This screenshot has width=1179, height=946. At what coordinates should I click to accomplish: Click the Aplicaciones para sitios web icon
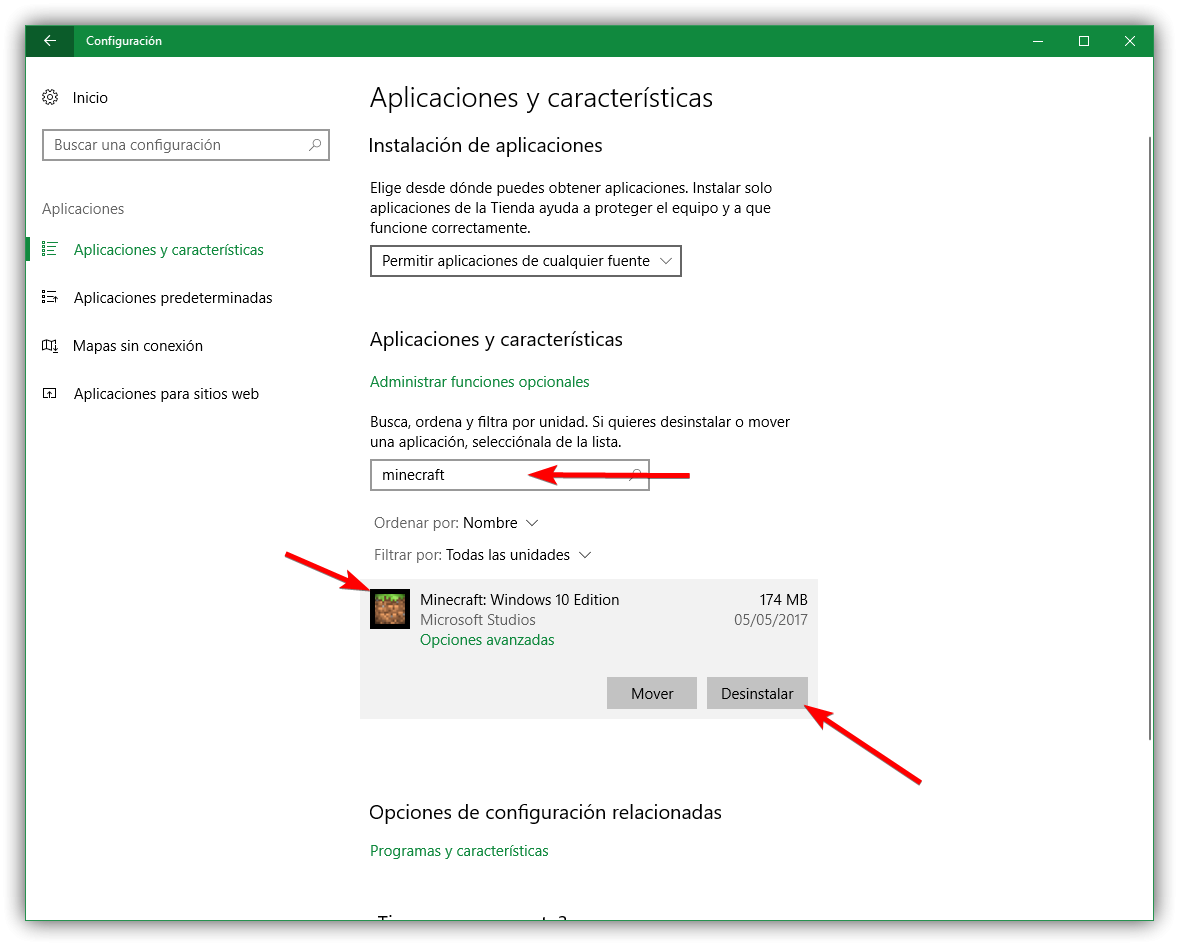[50, 393]
